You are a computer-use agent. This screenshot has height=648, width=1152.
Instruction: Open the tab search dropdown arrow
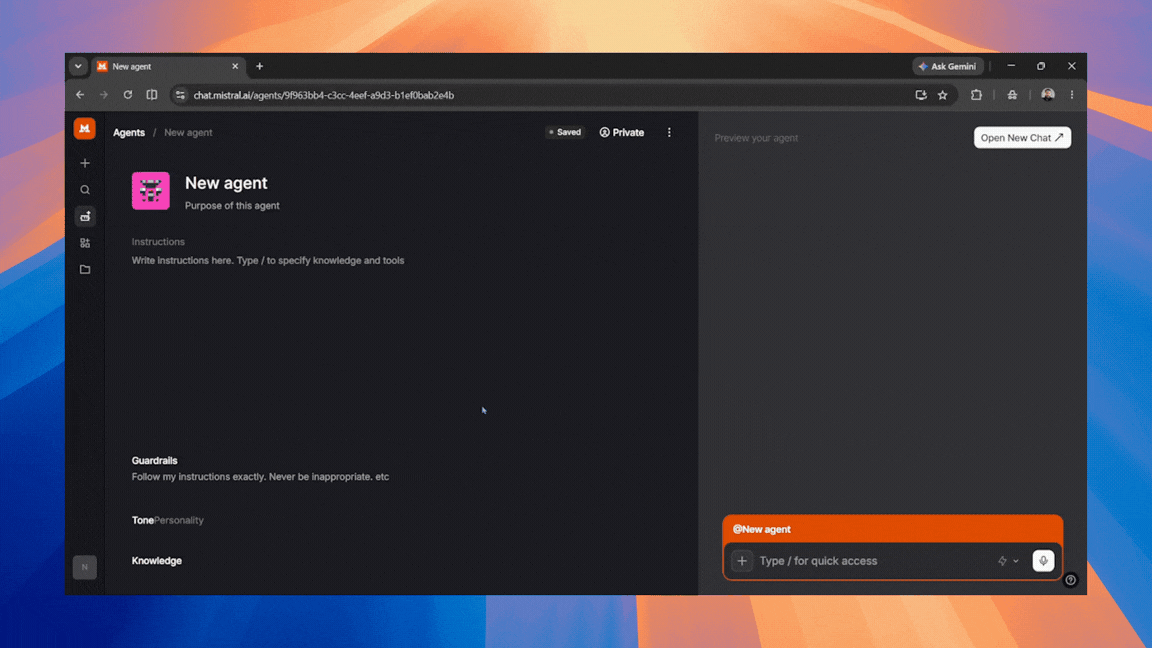pos(78,66)
